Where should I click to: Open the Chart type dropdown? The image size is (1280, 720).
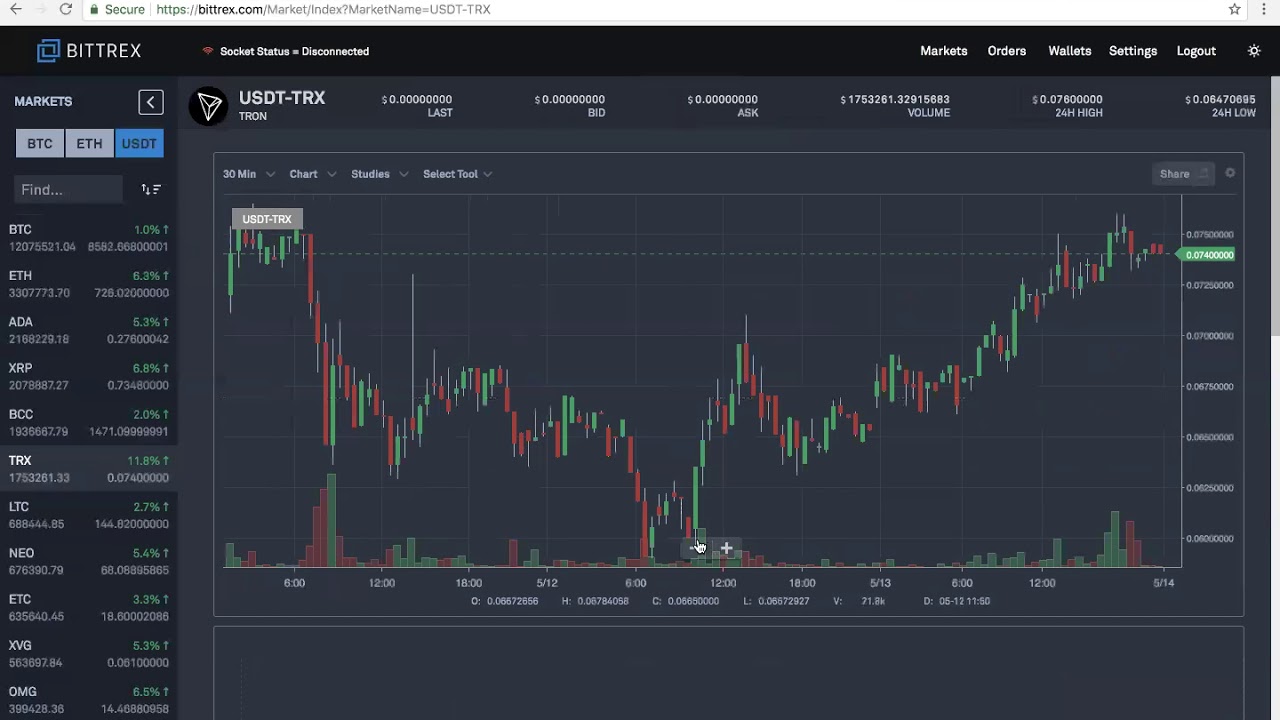[313, 174]
